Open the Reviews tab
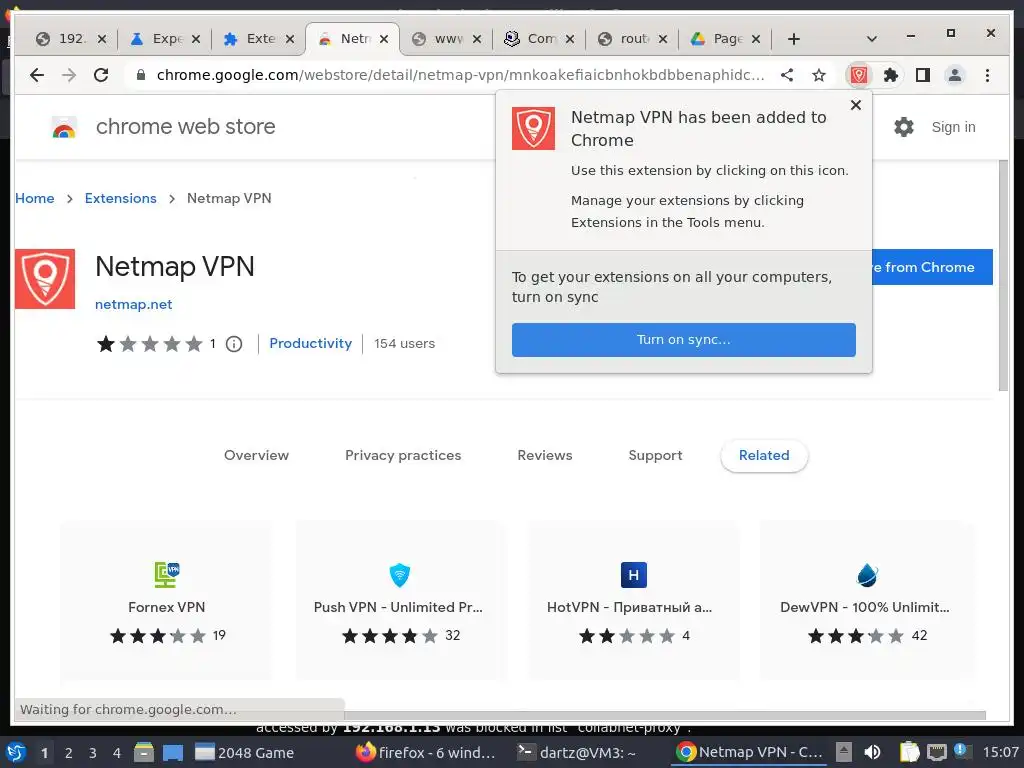 pyautogui.click(x=545, y=455)
